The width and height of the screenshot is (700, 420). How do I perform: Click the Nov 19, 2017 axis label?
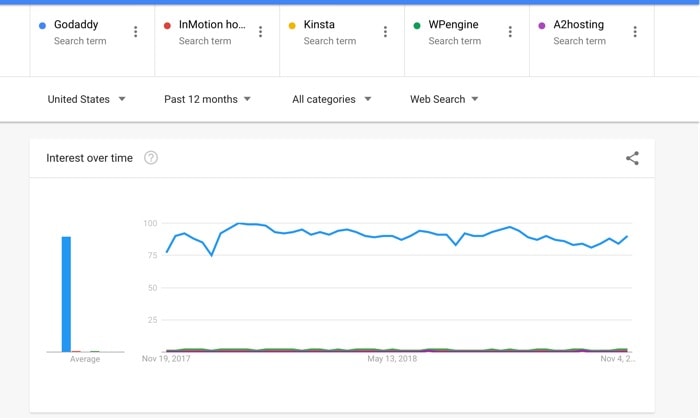click(166, 358)
